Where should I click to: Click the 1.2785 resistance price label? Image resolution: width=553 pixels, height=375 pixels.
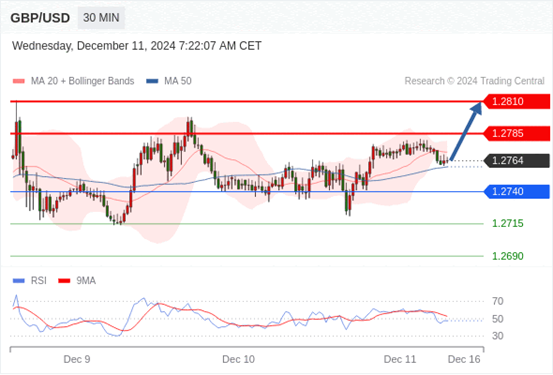517,134
